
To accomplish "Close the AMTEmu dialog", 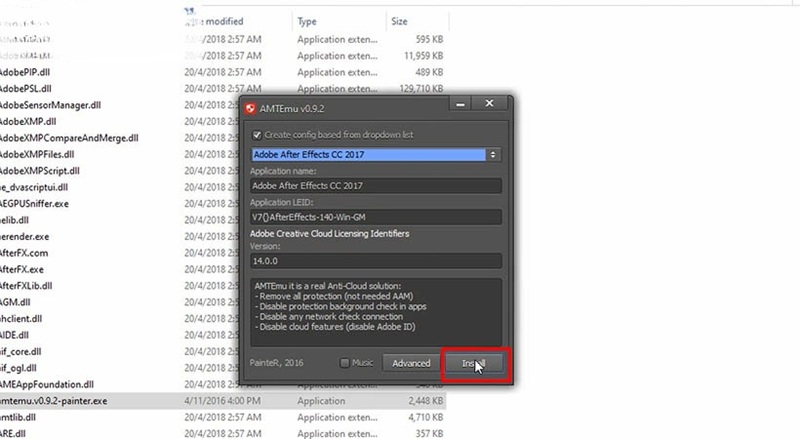I will pyautogui.click(x=489, y=104).
